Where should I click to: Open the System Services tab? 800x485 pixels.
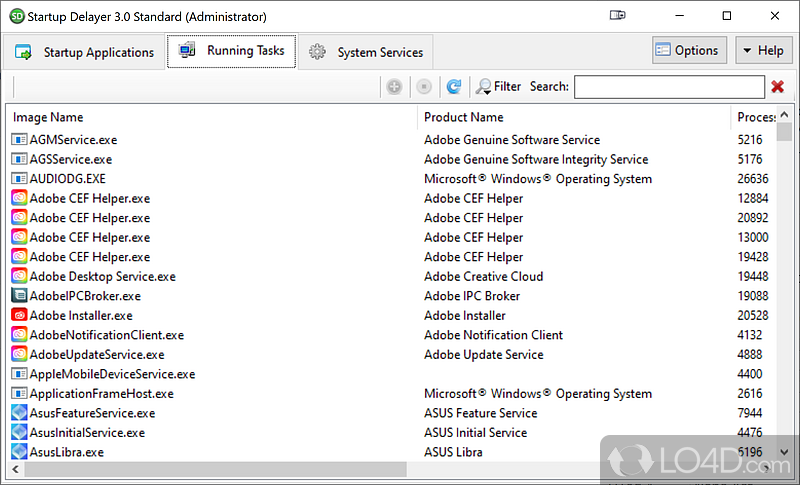coord(367,52)
